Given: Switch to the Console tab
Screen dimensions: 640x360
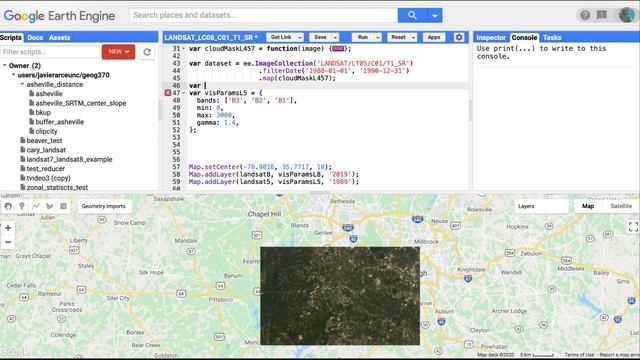Looking at the screenshot, I should coord(524,38).
